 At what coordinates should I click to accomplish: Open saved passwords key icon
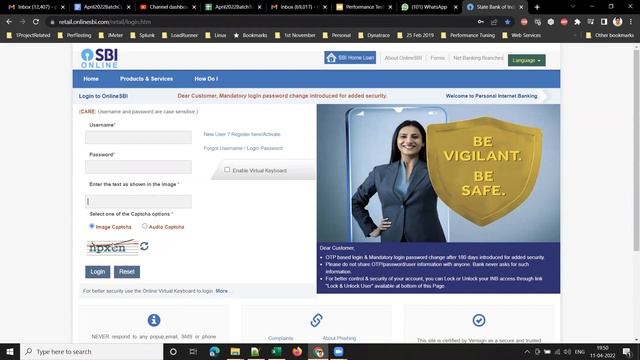[480, 22]
